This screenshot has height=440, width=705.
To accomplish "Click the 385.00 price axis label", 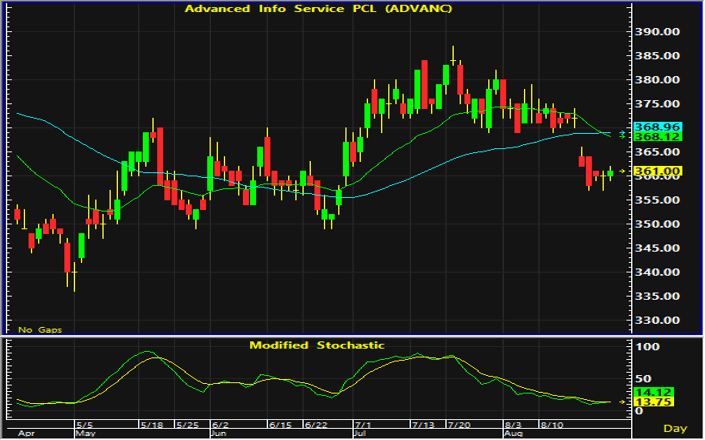I will pos(657,56).
